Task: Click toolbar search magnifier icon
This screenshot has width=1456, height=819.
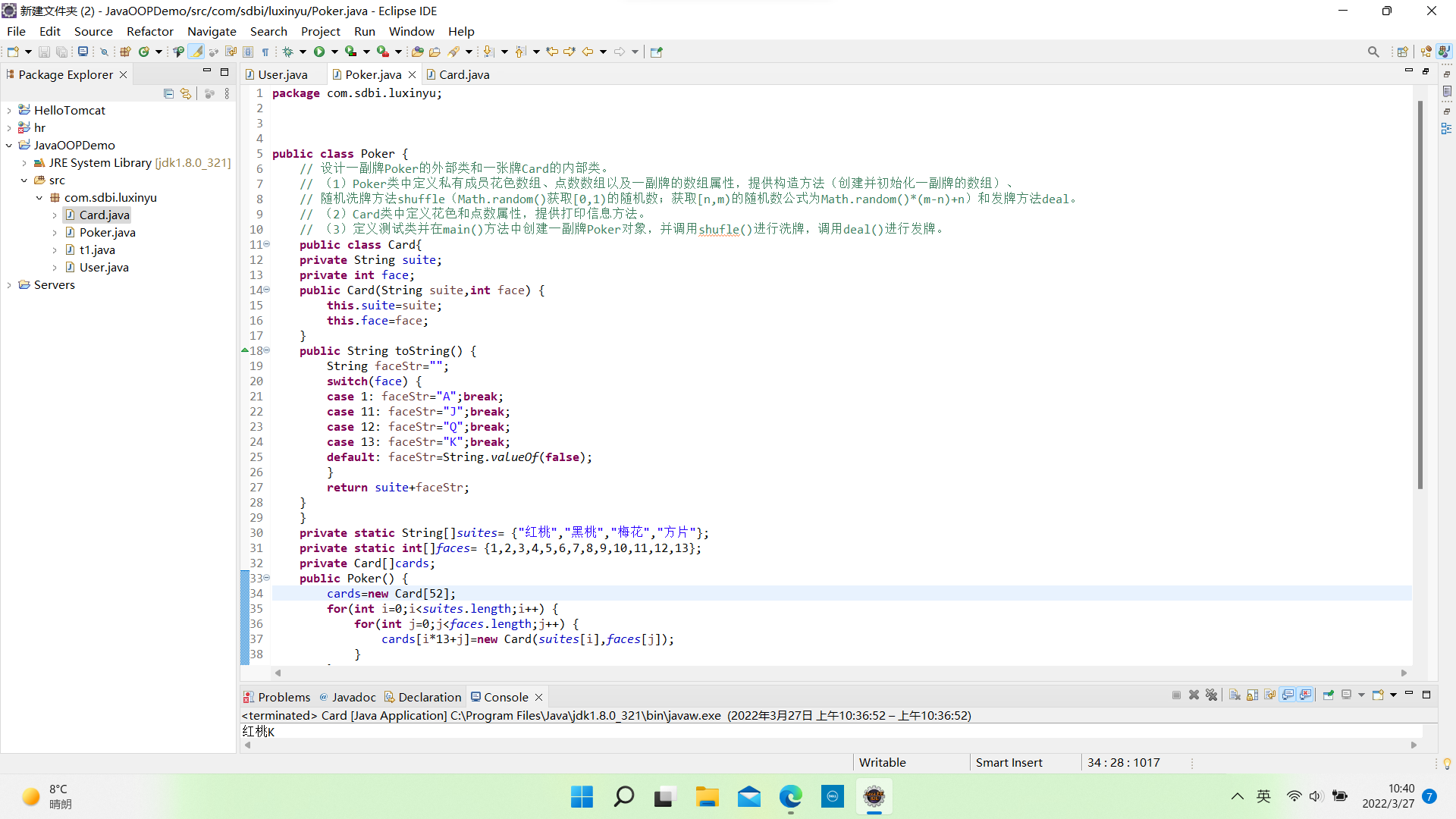Action: (x=1373, y=52)
